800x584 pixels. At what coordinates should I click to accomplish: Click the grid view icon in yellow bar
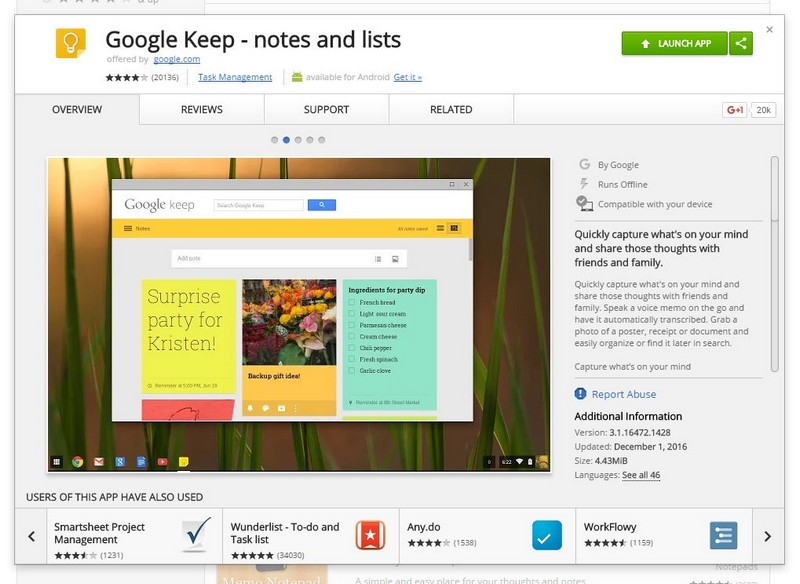click(x=454, y=228)
